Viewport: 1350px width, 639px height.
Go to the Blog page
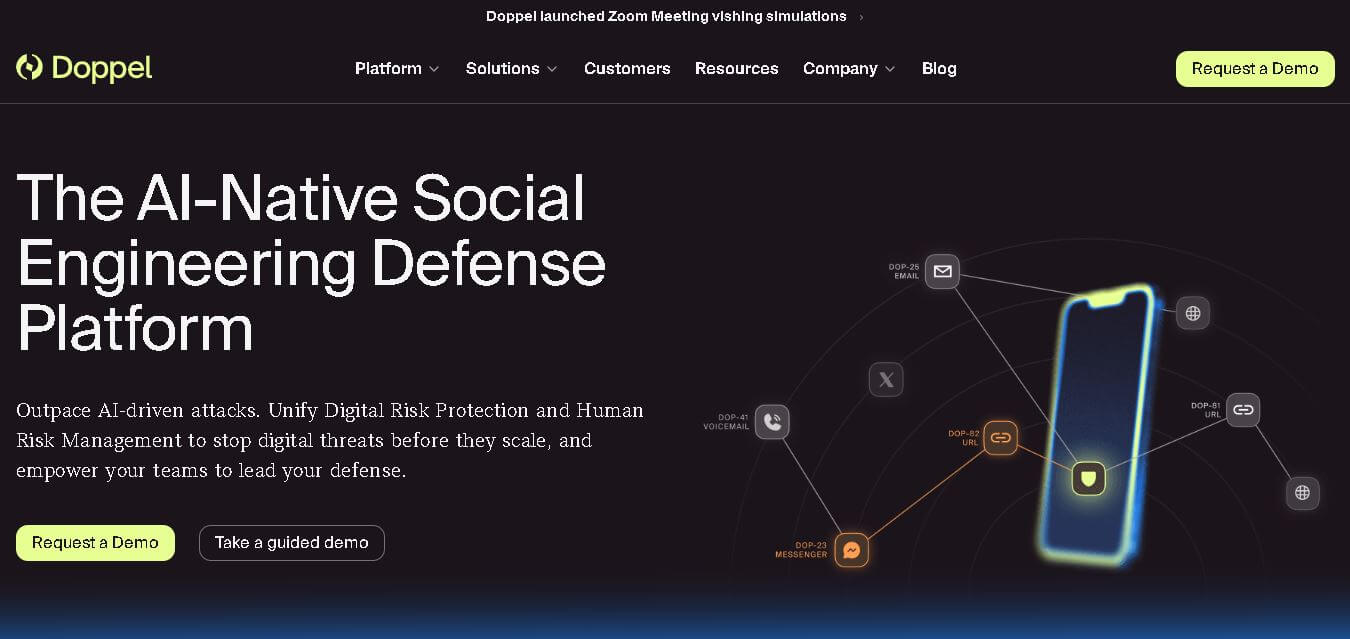click(939, 68)
